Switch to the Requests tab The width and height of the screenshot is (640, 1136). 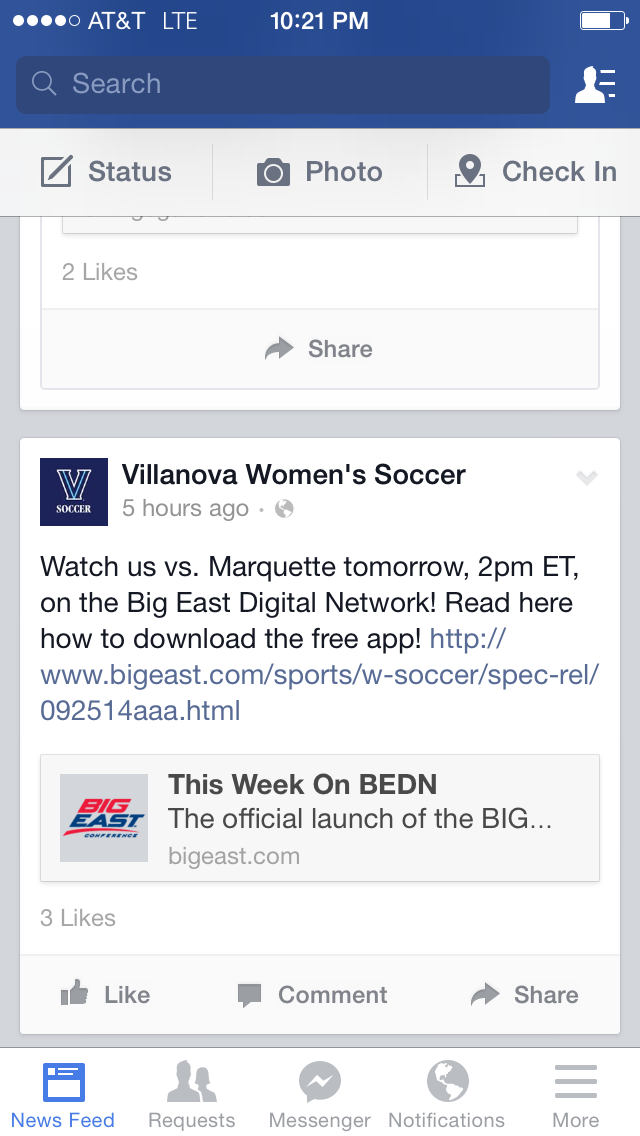point(191,1092)
